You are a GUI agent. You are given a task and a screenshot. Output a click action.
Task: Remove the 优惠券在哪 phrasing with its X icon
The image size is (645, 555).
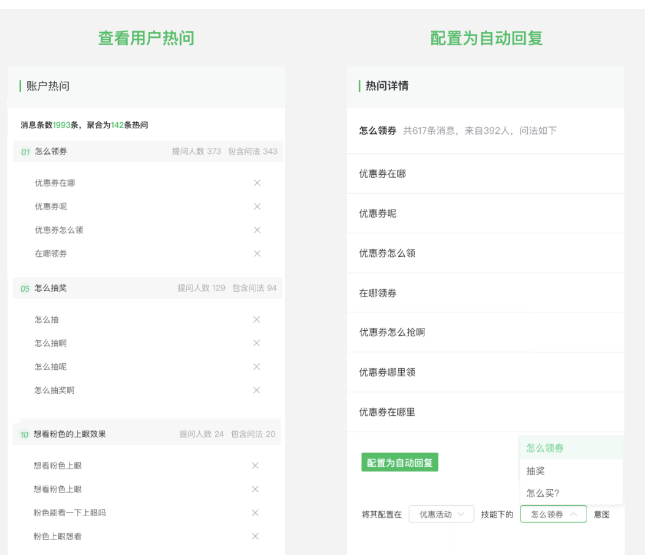click(257, 183)
